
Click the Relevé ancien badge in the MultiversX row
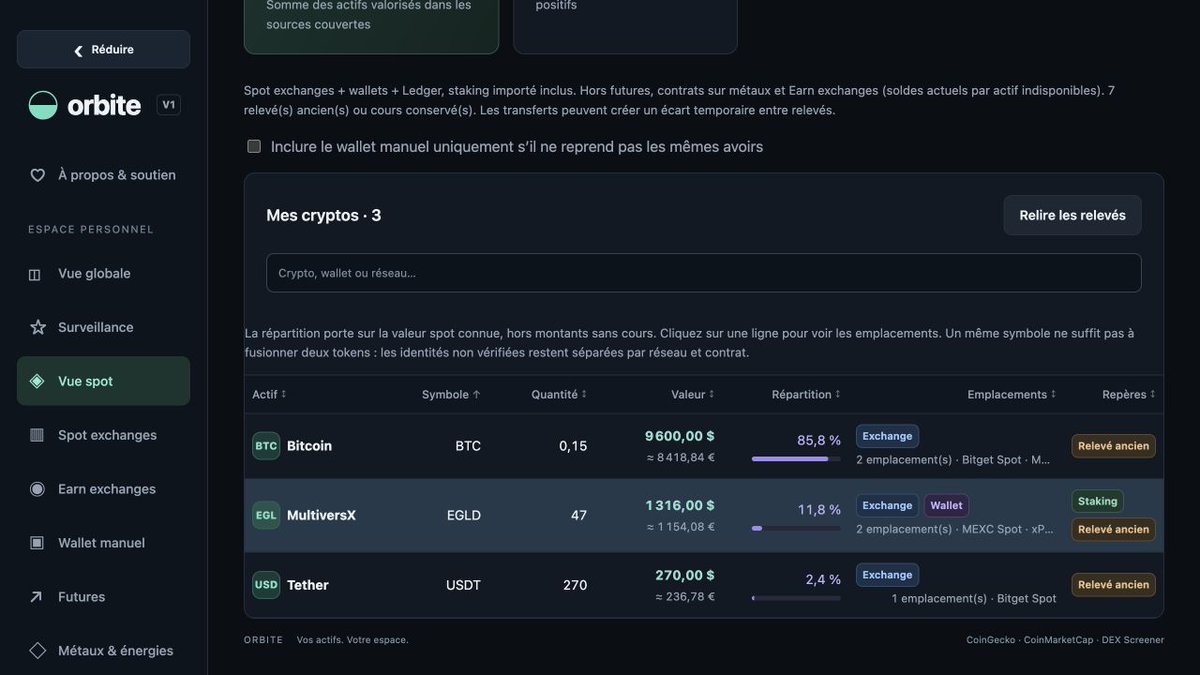[1113, 529]
